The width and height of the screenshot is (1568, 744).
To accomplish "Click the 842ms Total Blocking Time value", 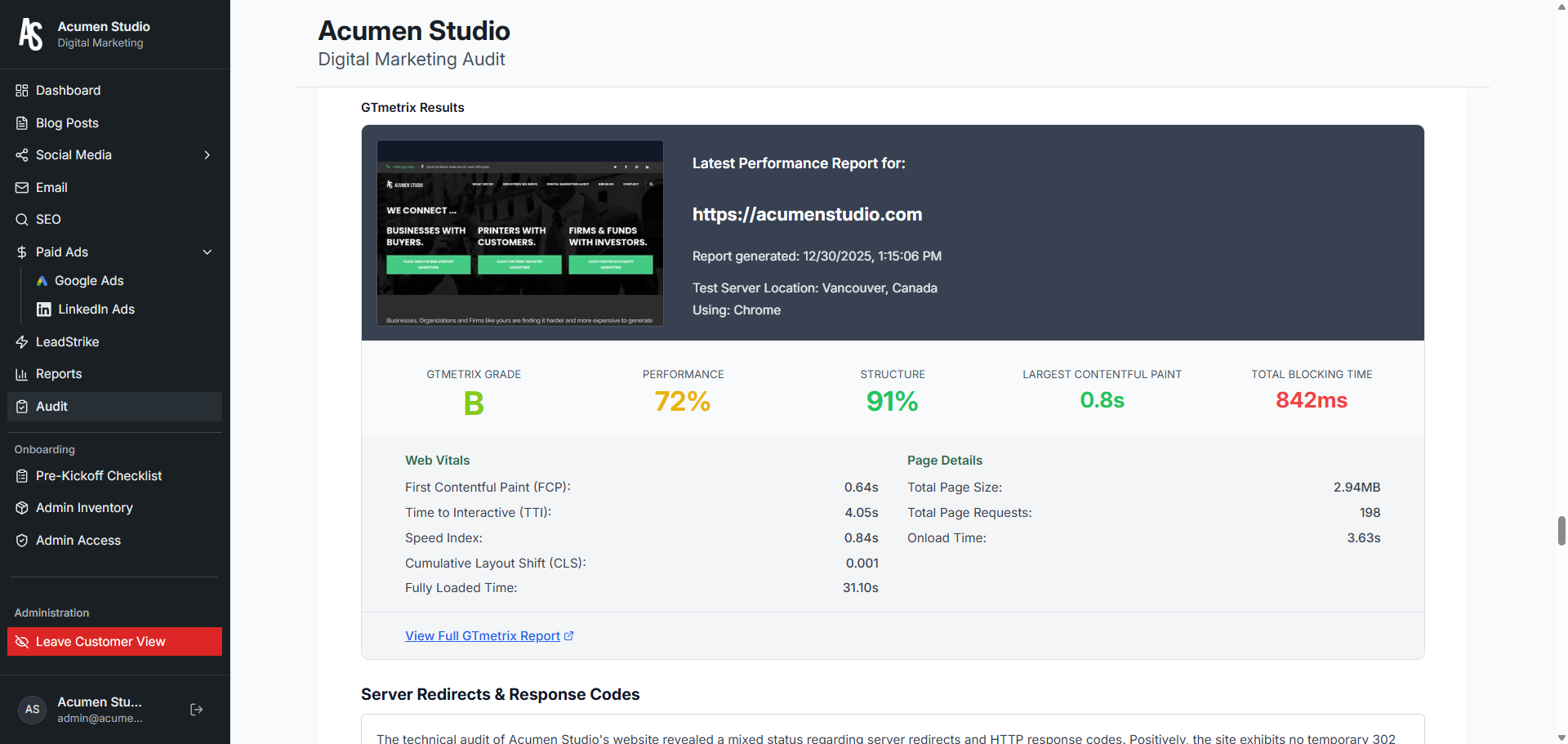I will pos(1312,400).
